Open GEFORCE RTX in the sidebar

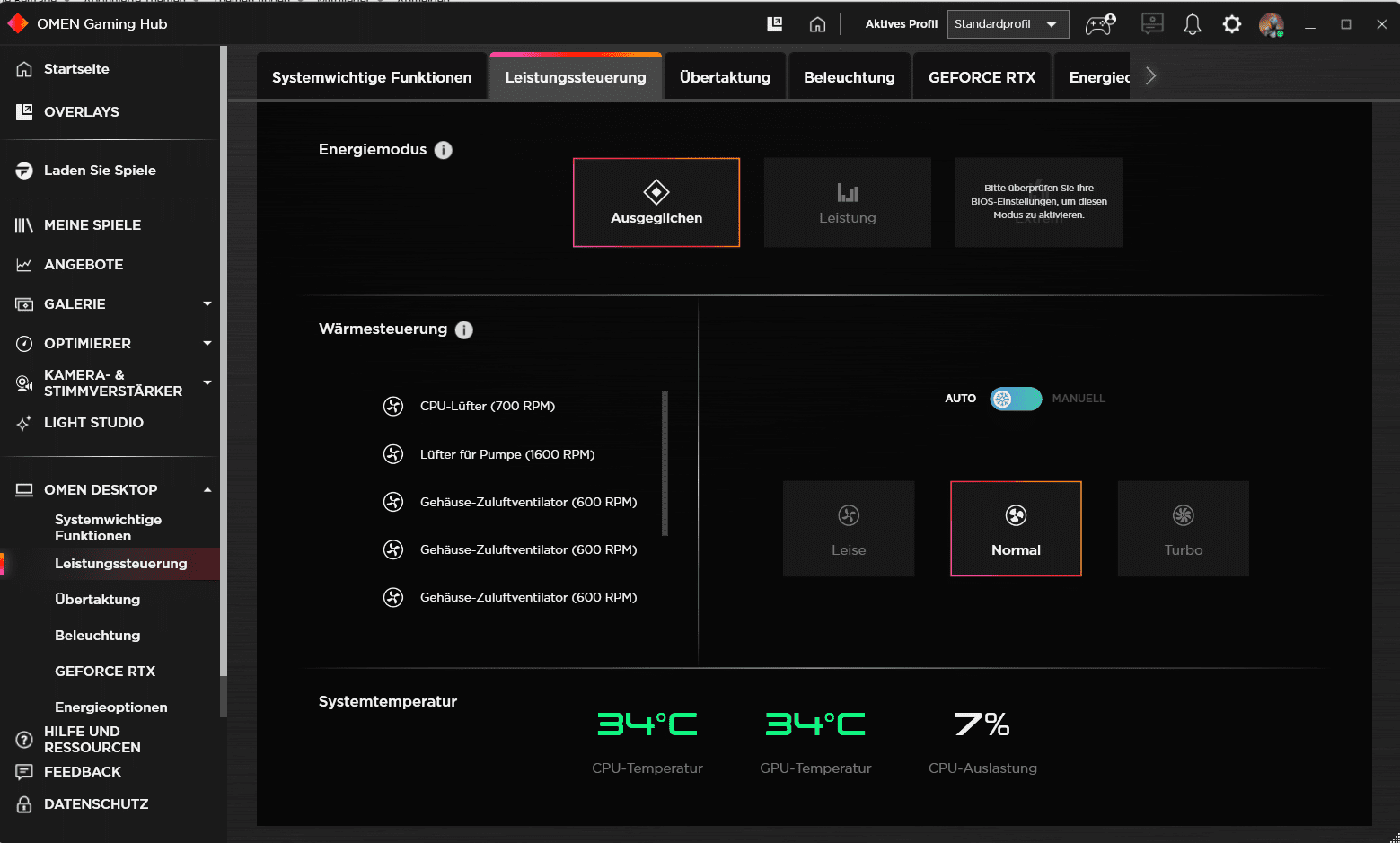[x=105, y=672]
